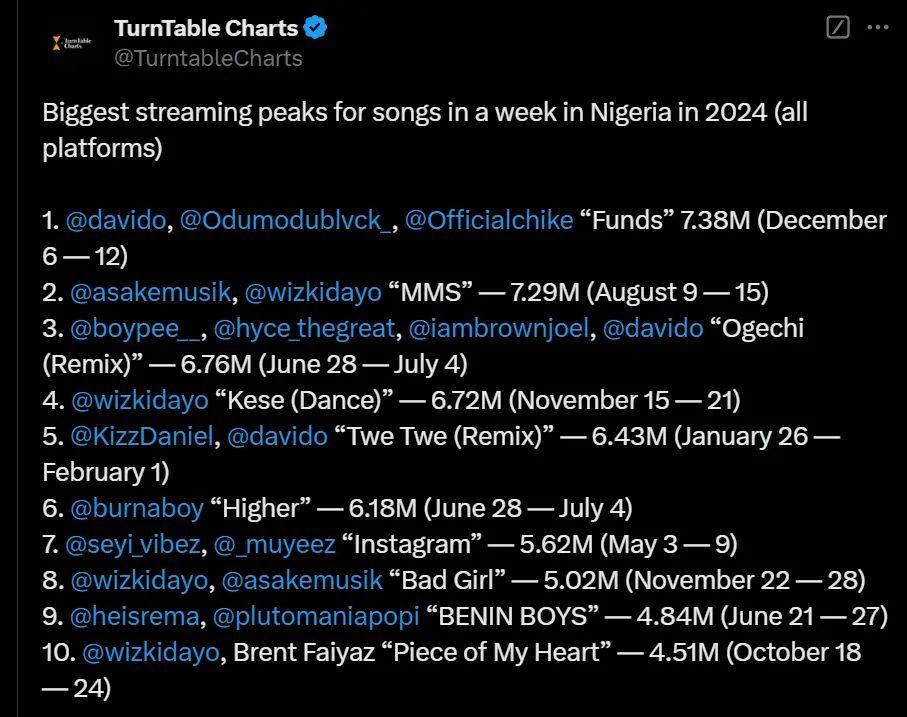Click the blue verified badge icon
The image size is (907, 717).
point(316,28)
